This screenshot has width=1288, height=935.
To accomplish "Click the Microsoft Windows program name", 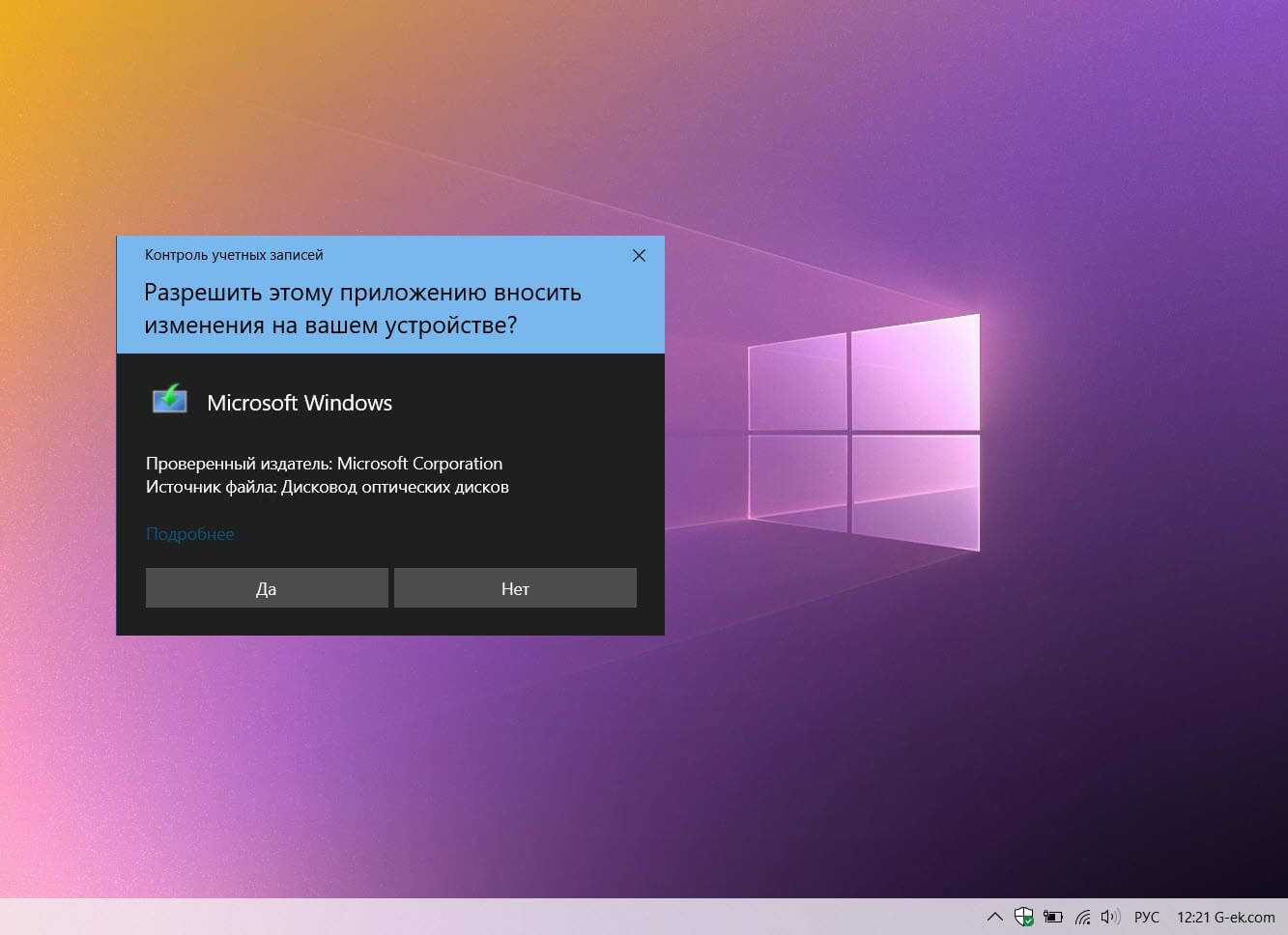I will tap(300, 403).
